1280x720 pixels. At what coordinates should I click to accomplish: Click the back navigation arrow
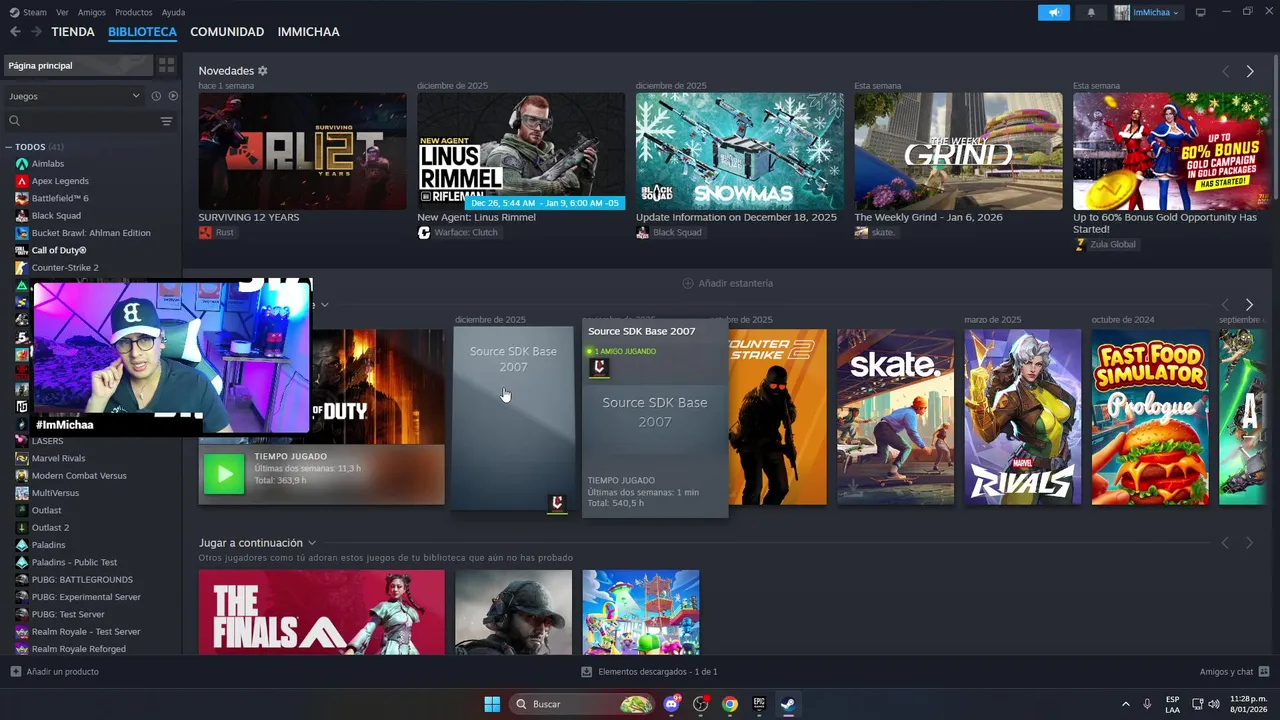point(15,32)
